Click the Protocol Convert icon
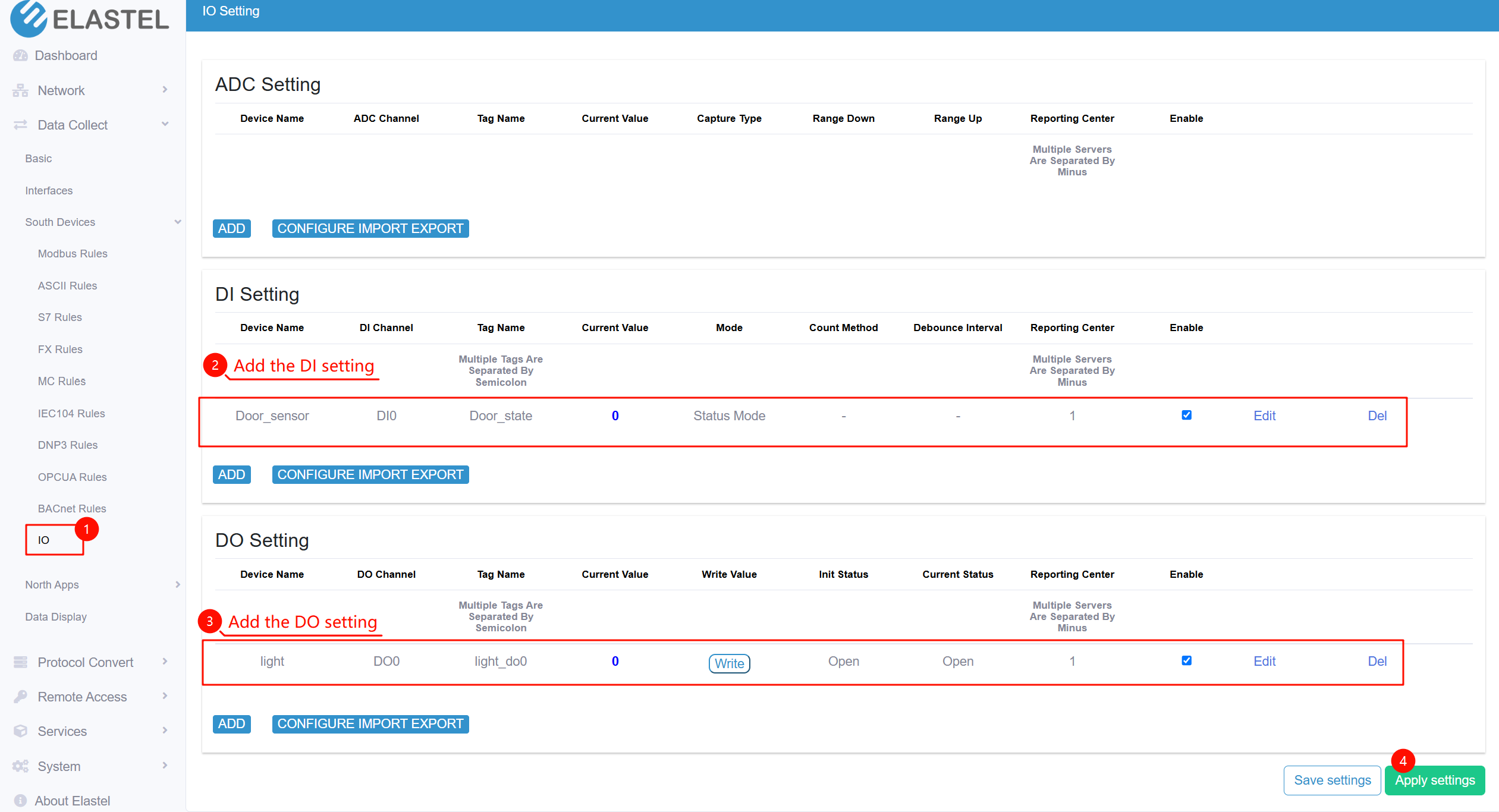Screen dimensions: 1499x812 20,662
